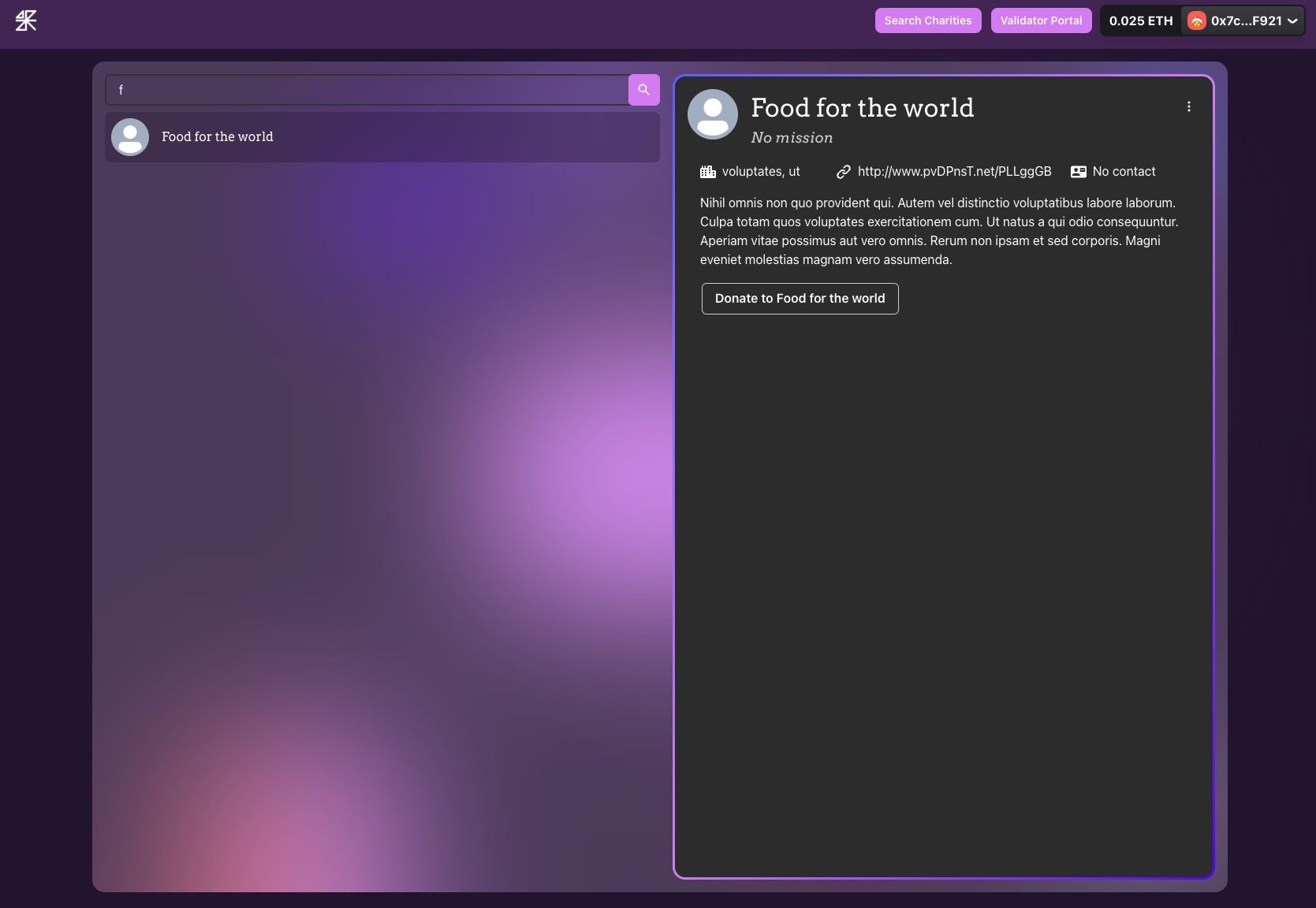Click the Food for the world heading
The height and width of the screenshot is (908, 1316).
tap(863, 107)
